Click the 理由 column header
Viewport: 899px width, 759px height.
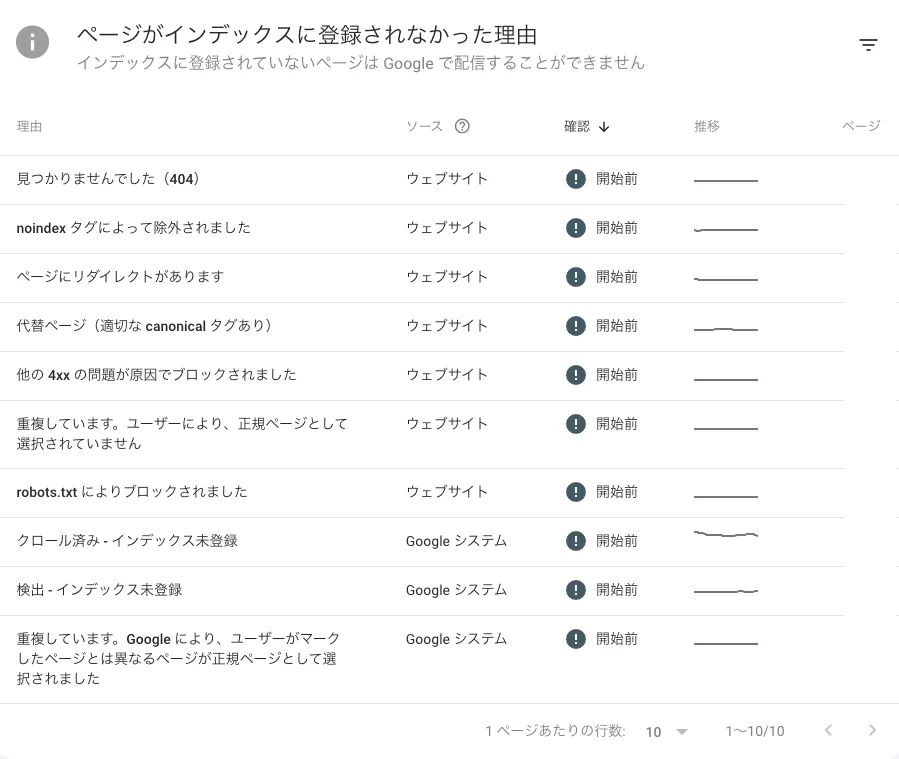[x=26, y=127]
